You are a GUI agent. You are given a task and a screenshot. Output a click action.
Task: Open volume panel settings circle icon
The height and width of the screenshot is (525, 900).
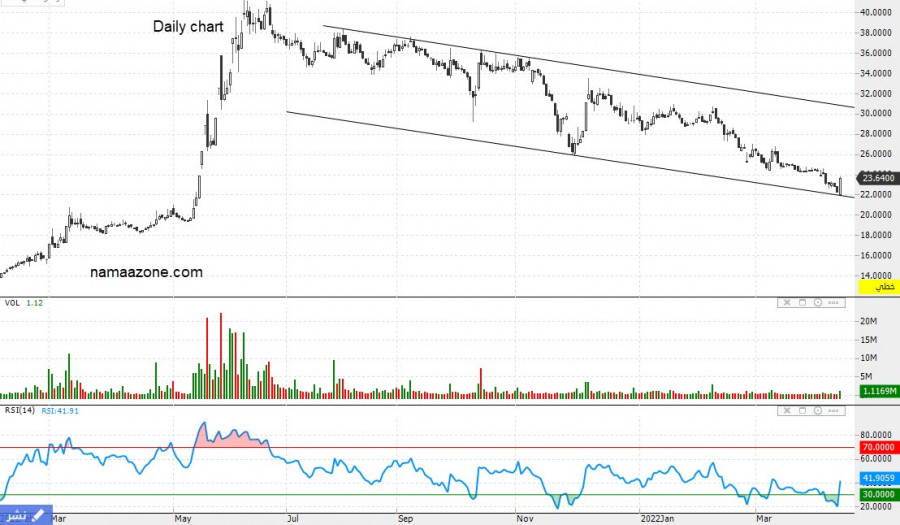pos(818,302)
